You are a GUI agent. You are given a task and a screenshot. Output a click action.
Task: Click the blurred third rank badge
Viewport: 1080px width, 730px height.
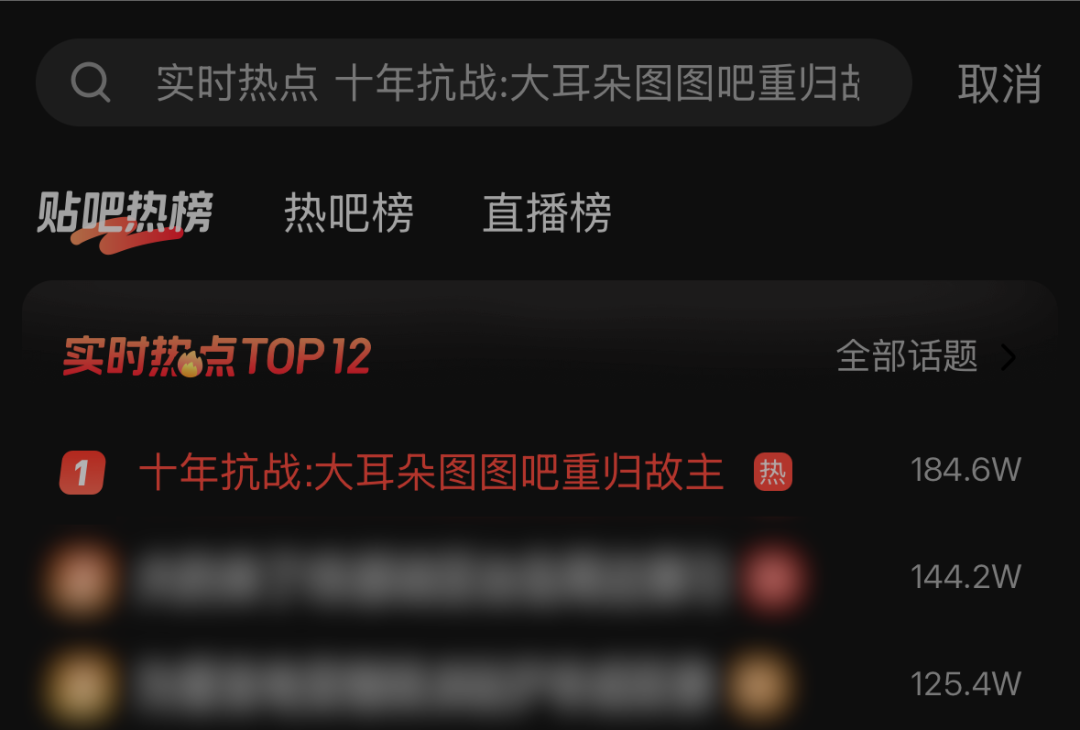pyautogui.click(x=82, y=686)
